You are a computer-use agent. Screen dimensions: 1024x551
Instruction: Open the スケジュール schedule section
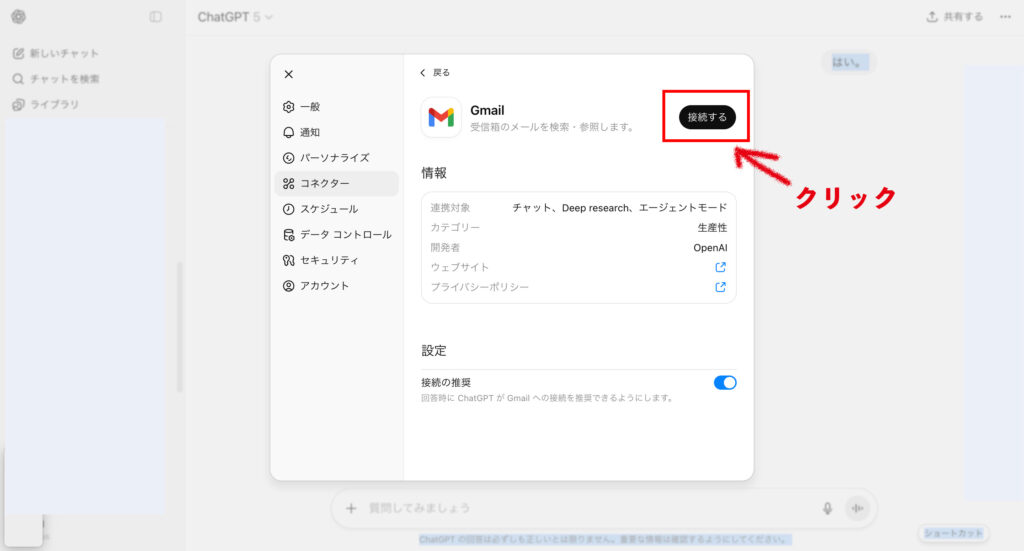(x=328, y=209)
